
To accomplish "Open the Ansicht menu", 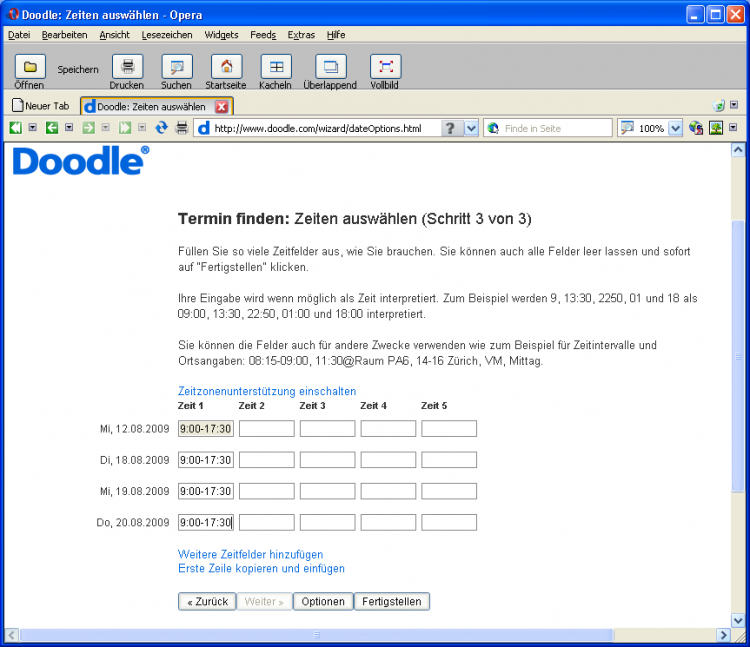I will point(114,35).
